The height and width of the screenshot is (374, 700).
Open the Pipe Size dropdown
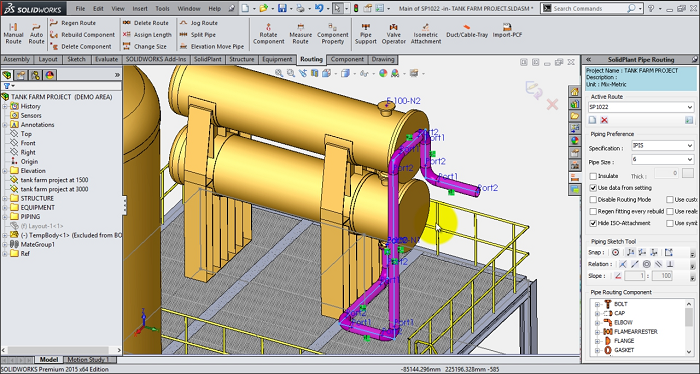pos(662,159)
